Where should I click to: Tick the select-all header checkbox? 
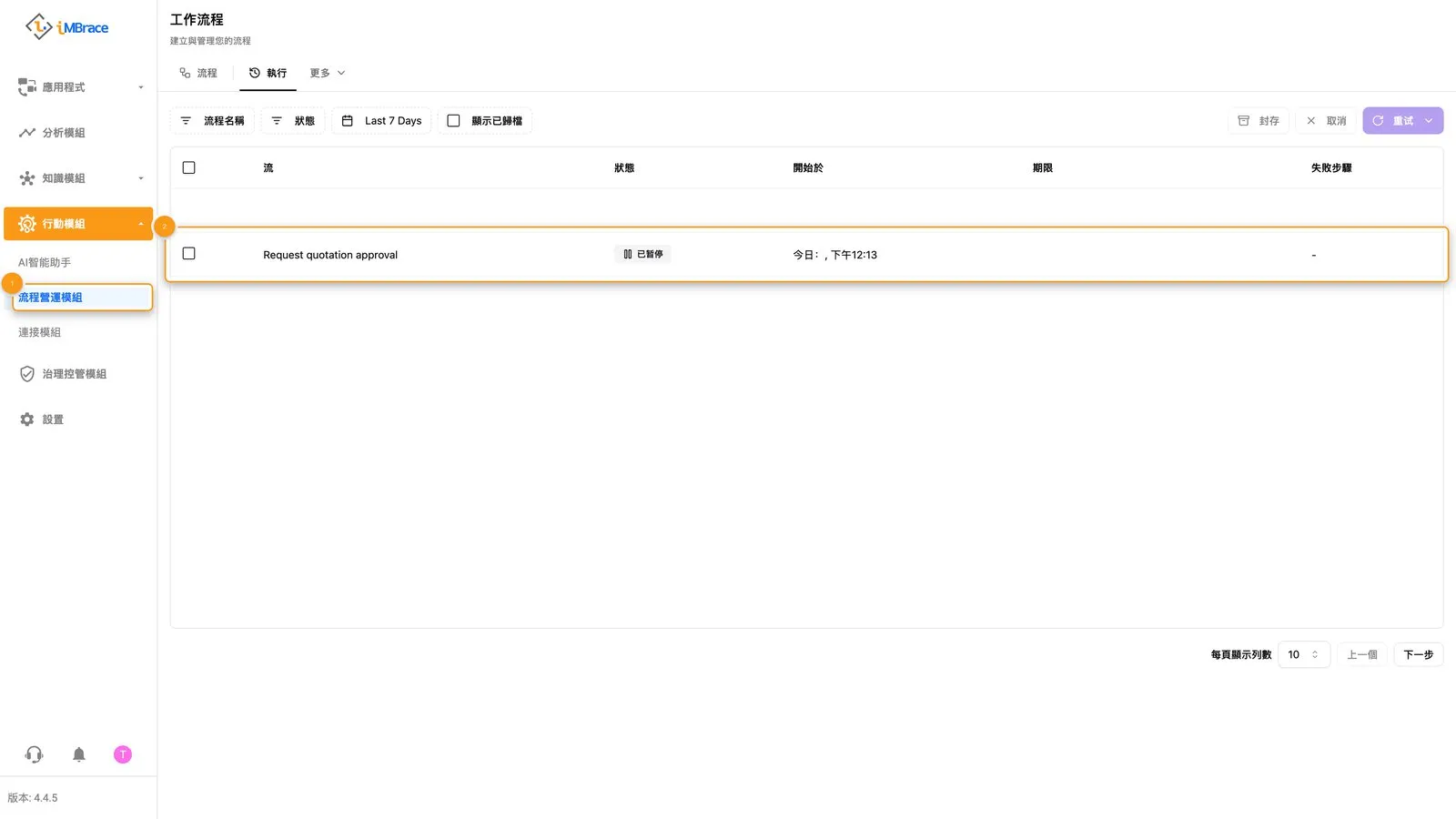pos(189,167)
